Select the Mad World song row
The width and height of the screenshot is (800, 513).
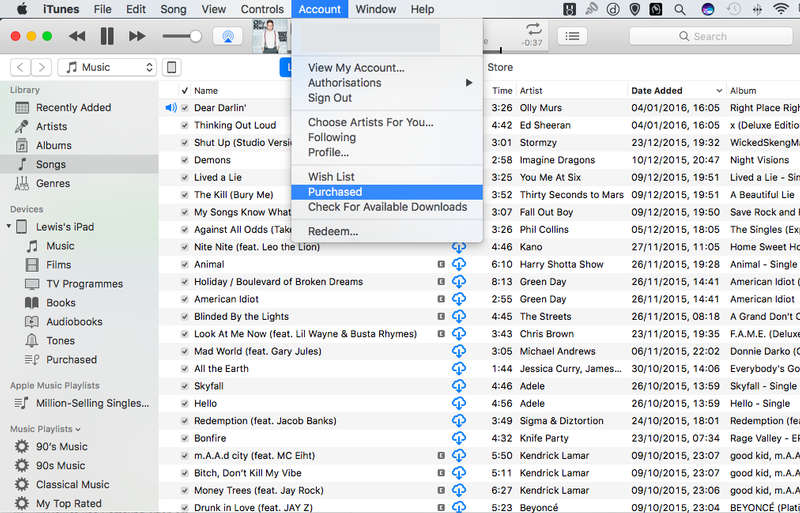(x=479, y=351)
